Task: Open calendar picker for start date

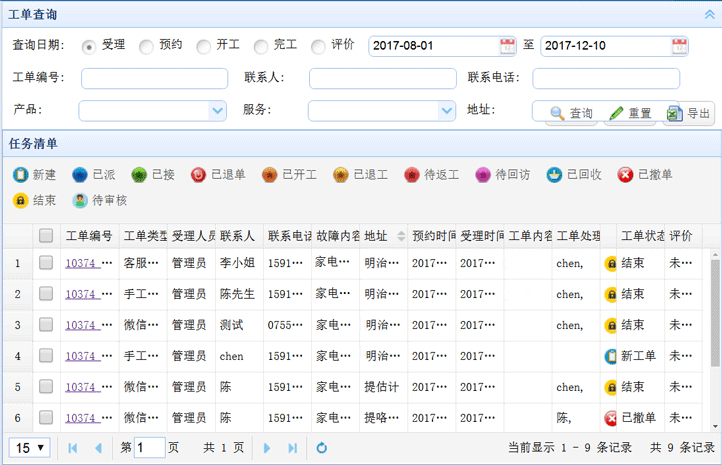Action: click(x=507, y=46)
